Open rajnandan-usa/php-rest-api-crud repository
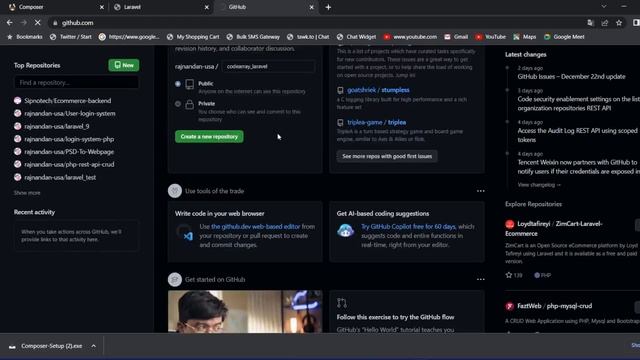The image size is (640, 360). click(x=69, y=164)
